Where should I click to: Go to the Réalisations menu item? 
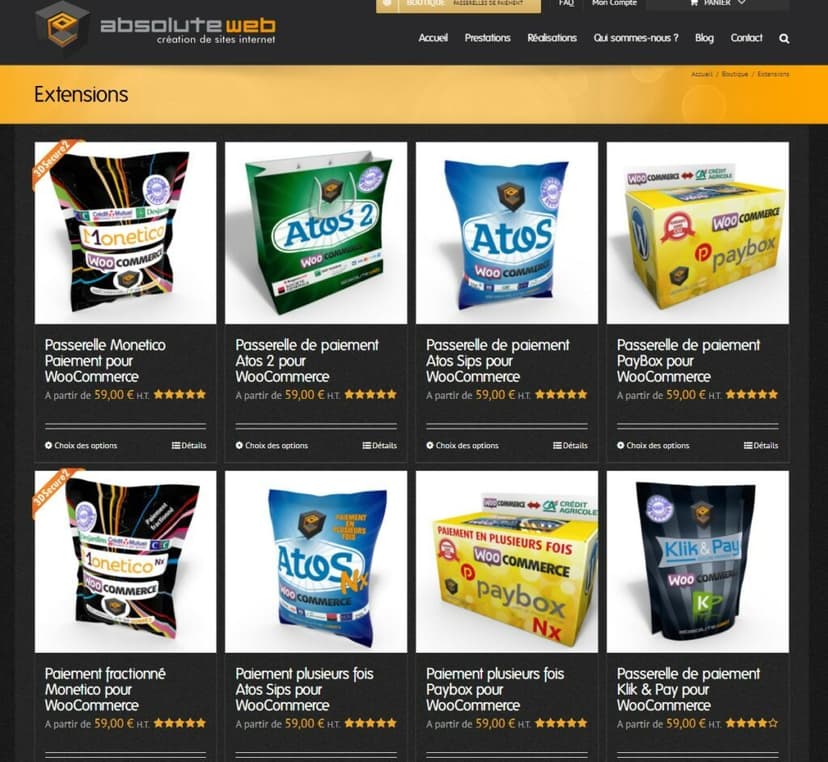click(x=552, y=38)
